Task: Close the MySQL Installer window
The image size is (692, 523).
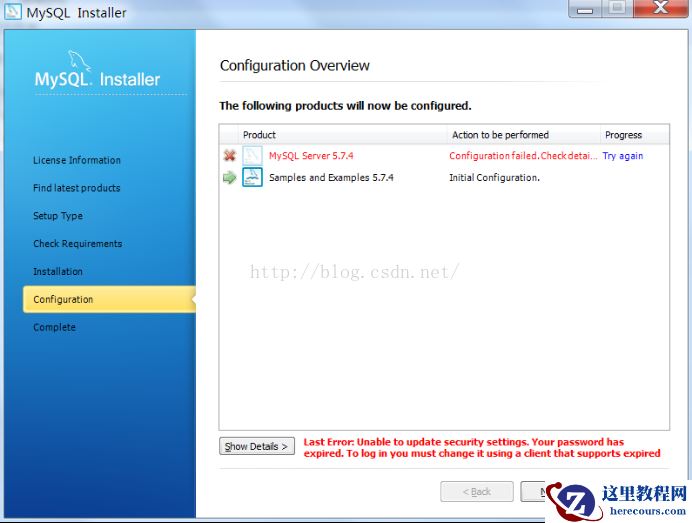Action: (x=660, y=8)
